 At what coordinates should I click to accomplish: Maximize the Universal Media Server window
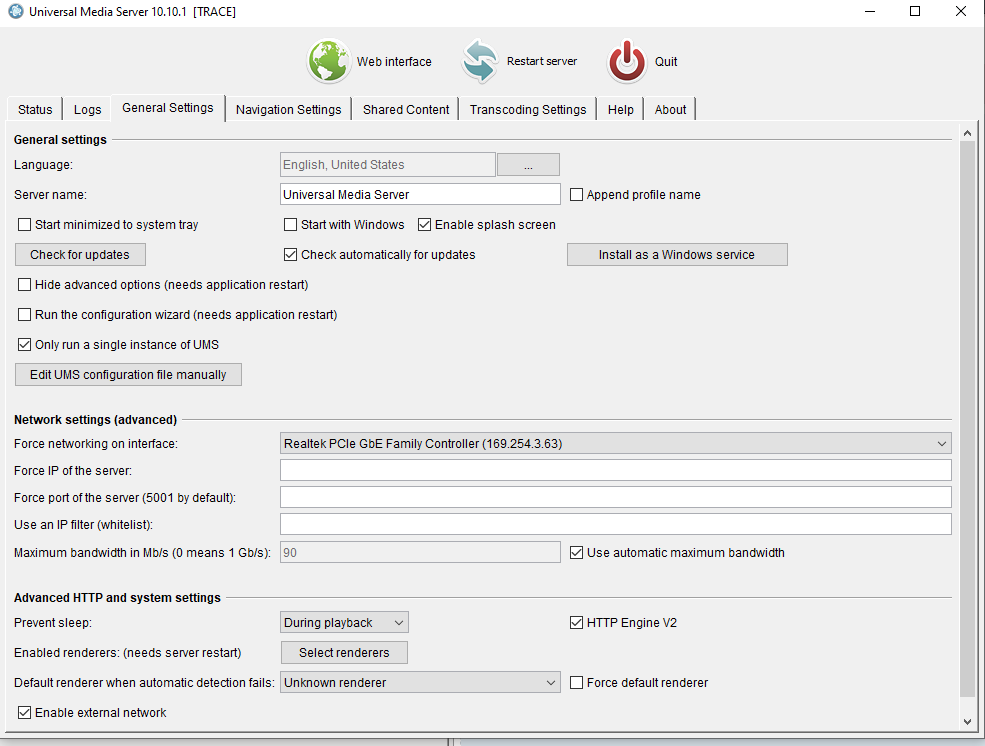(915, 11)
